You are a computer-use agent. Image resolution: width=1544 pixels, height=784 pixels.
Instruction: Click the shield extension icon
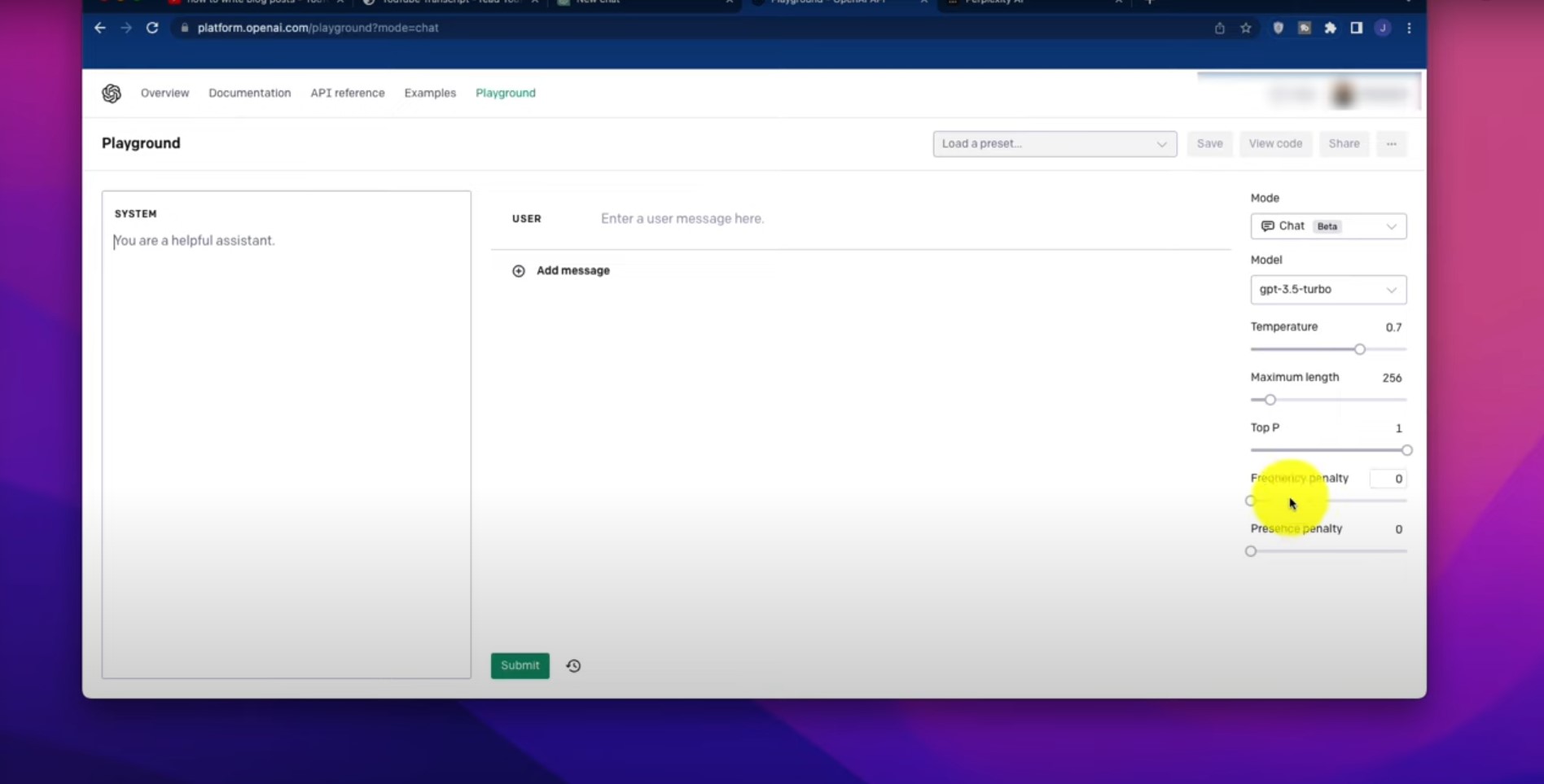pyautogui.click(x=1279, y=28)
